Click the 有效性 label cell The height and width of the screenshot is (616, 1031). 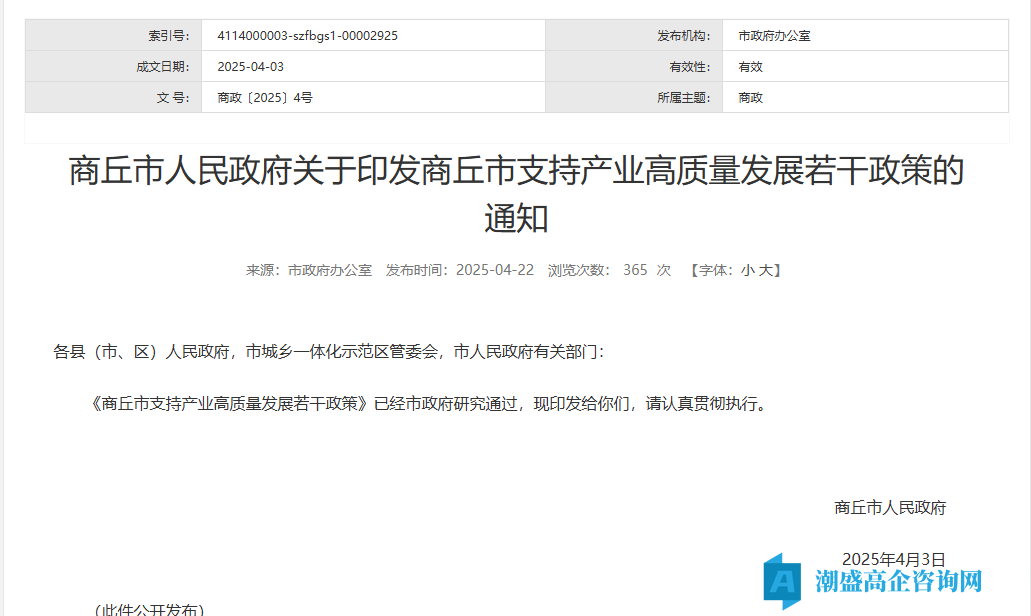click(635, 66)
